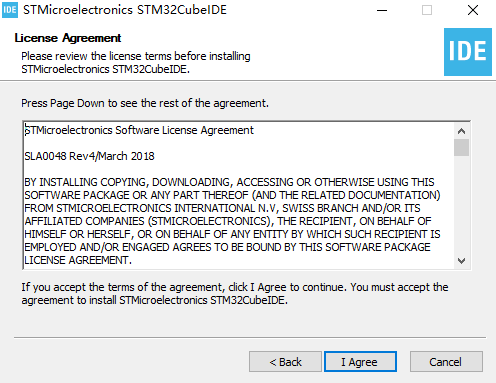
Task: Click the STMicroelectronics STM32CubeIDE window title text
Action: pos(125,10)
